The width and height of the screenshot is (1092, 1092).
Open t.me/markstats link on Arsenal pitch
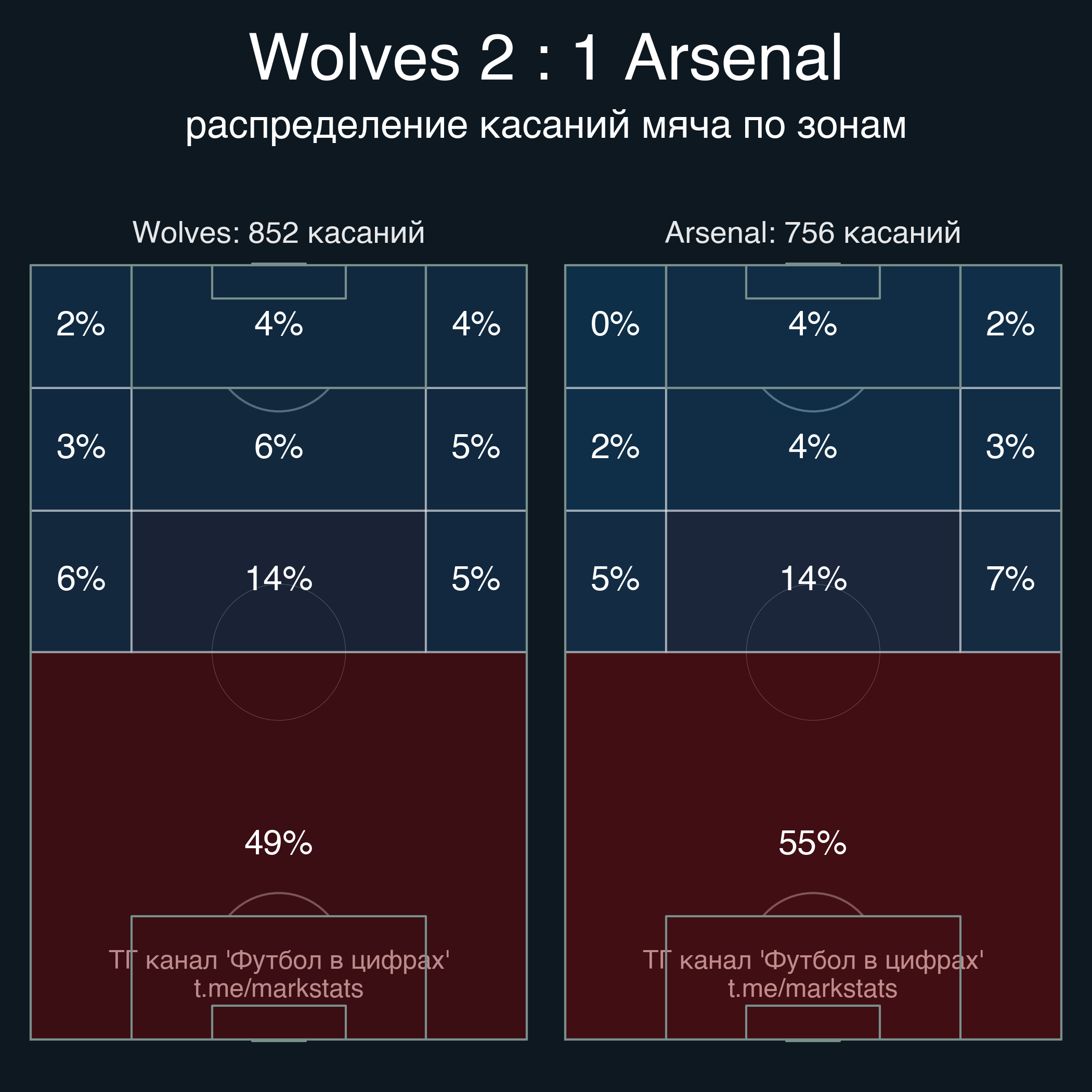tap(813, 989)
